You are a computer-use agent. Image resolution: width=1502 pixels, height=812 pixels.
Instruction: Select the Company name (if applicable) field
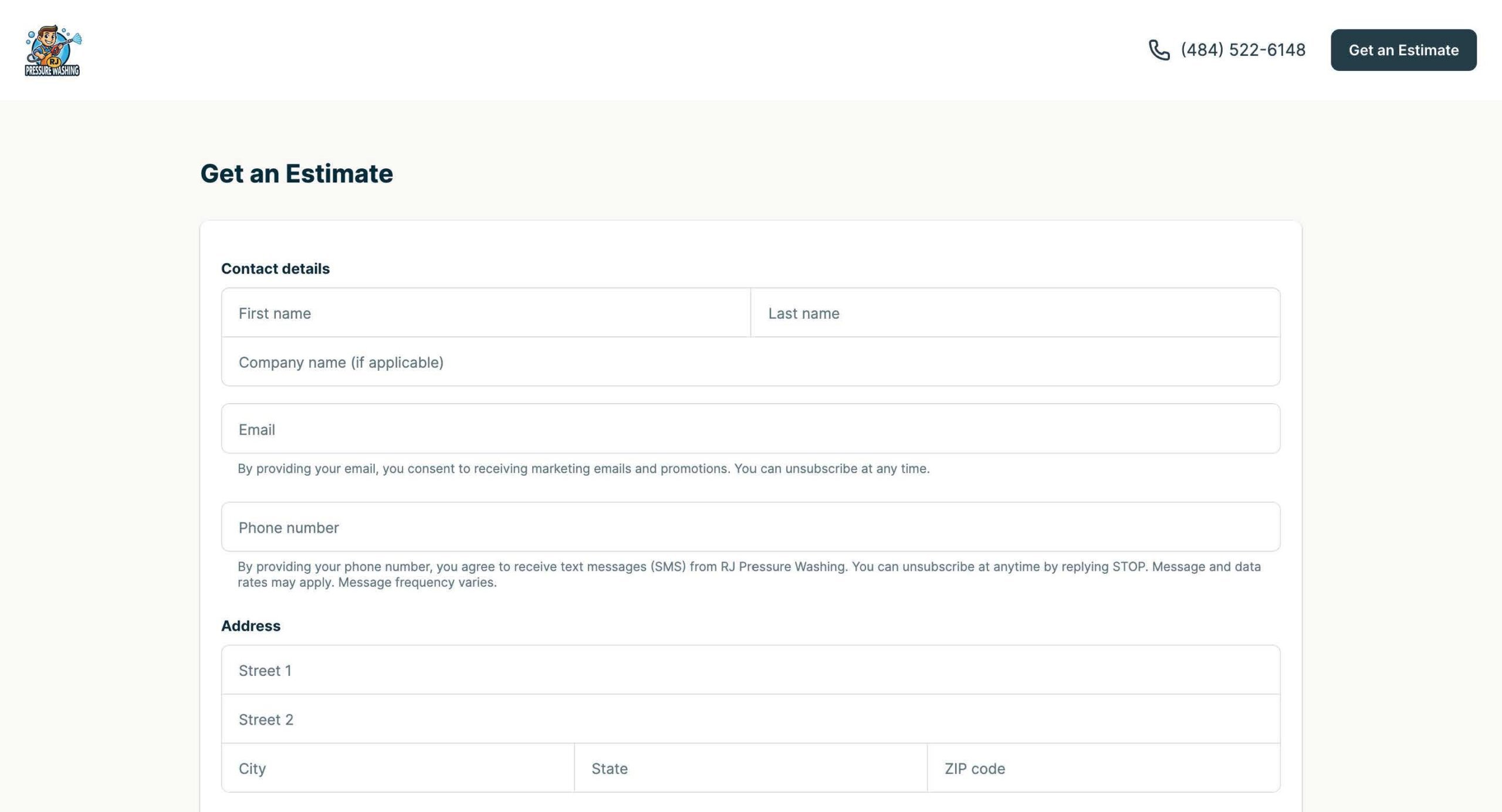(751, 362)
